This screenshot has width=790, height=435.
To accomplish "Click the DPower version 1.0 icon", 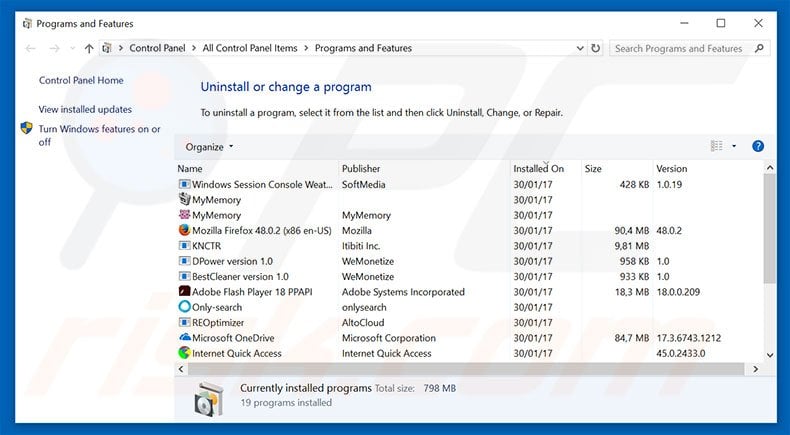I will 185,261.
